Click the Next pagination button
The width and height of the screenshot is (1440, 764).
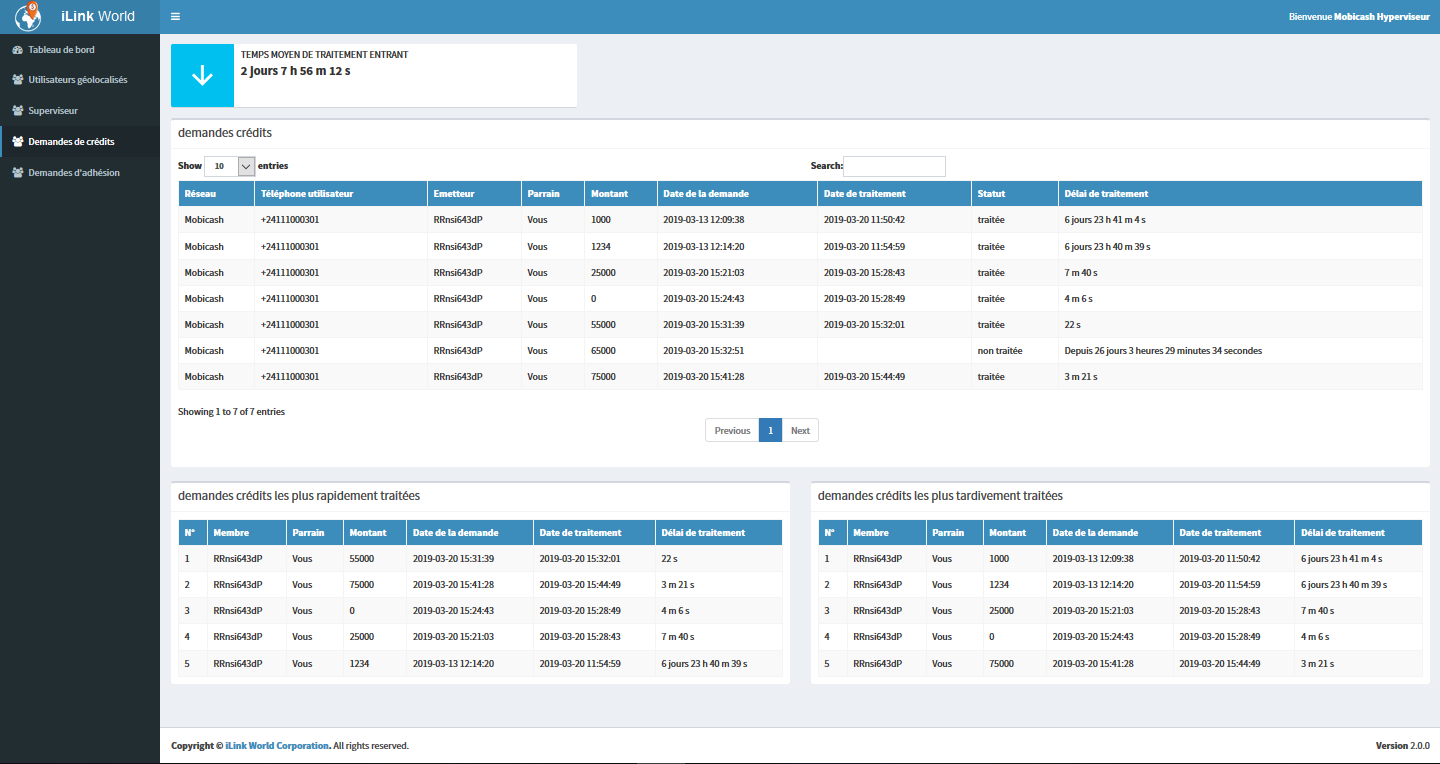click(800, 431)
